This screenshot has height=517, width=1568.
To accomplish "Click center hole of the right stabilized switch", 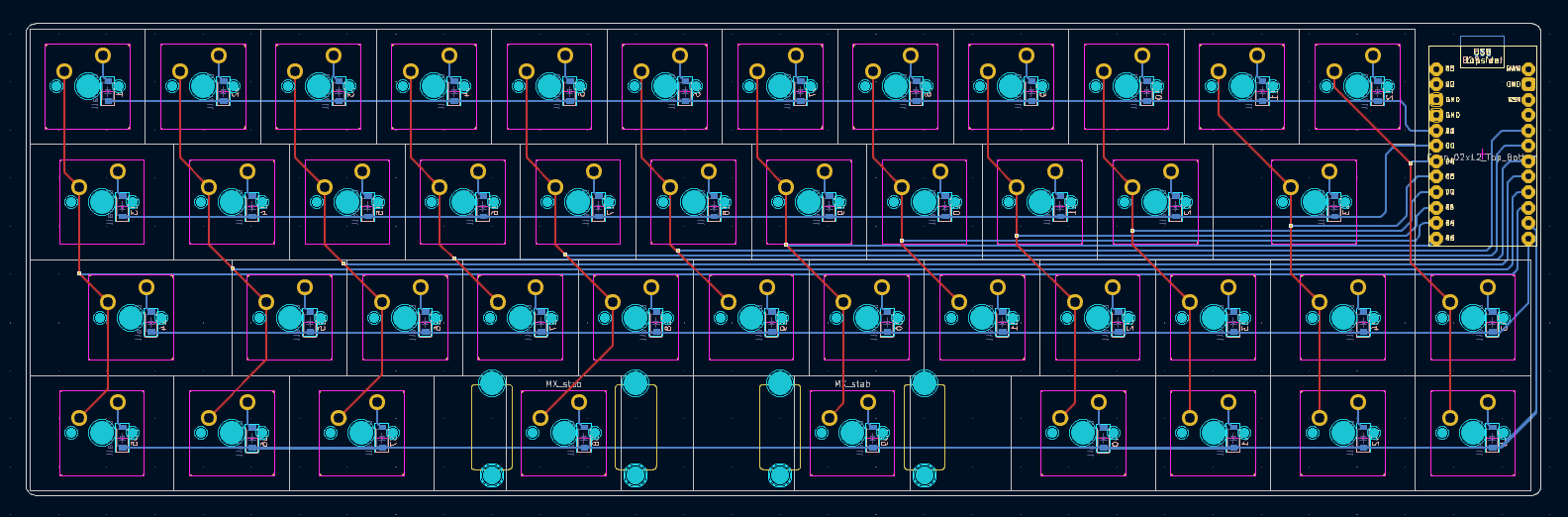I will tap(852, 433).
